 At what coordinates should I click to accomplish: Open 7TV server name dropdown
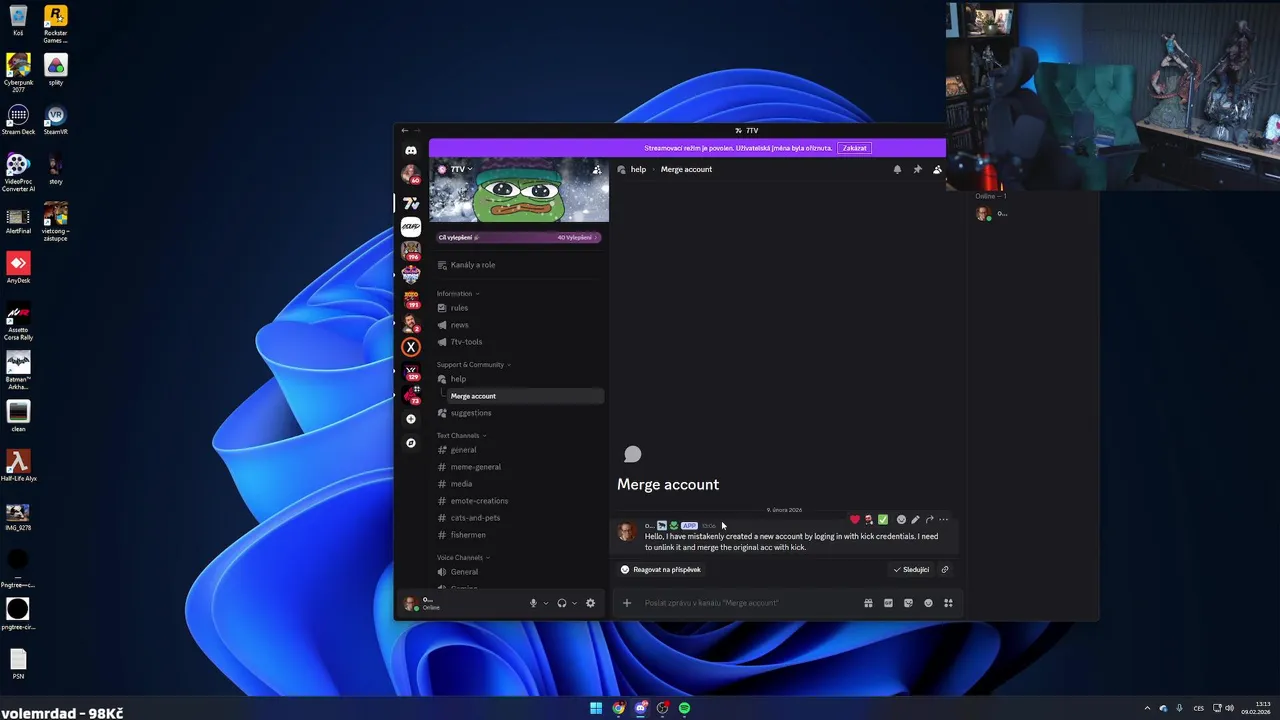coord(461,169)
